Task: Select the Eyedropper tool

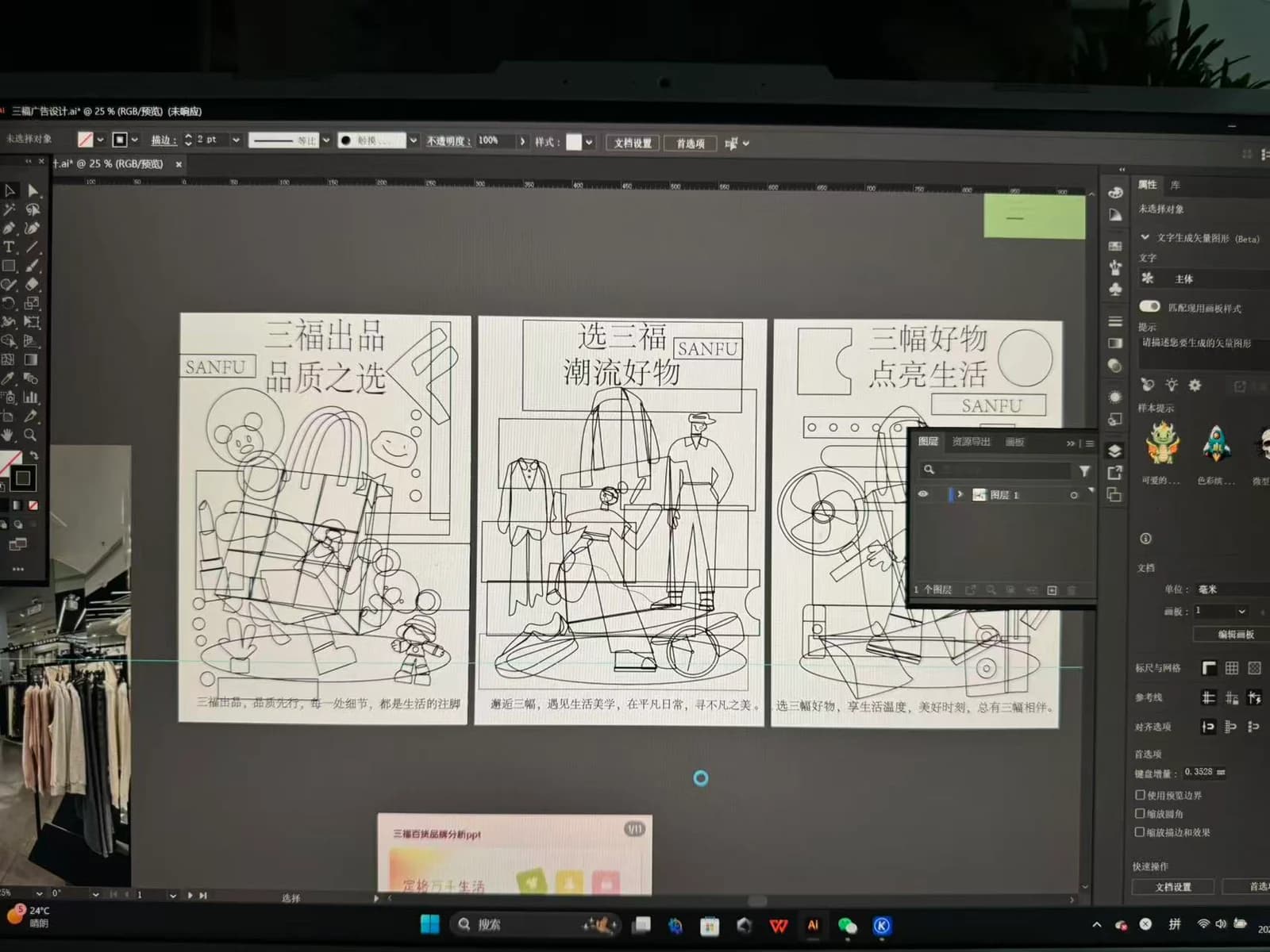Action: pos(10,378)
